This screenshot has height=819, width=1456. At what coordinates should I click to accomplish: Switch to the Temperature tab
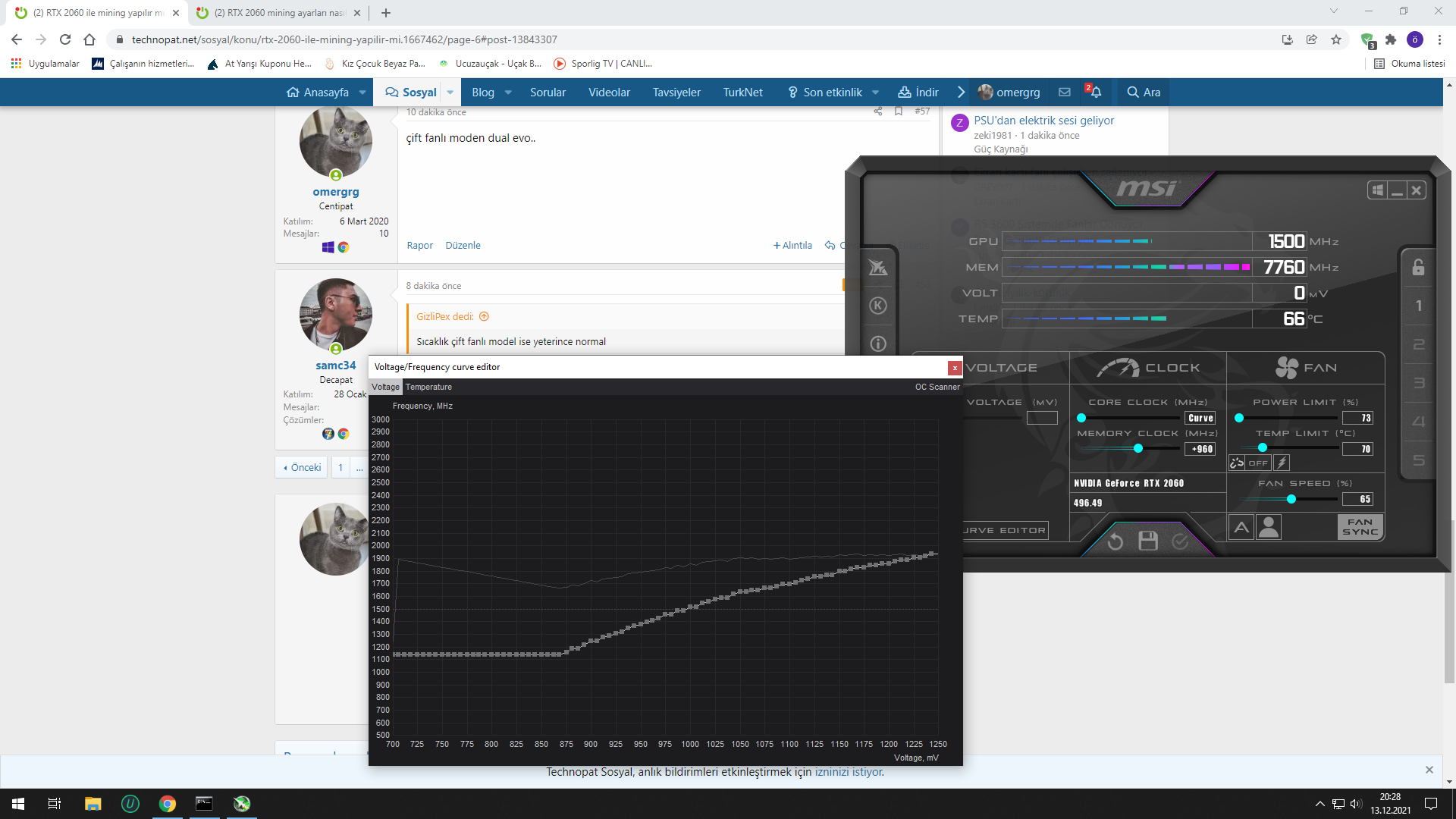coord(428,387)
